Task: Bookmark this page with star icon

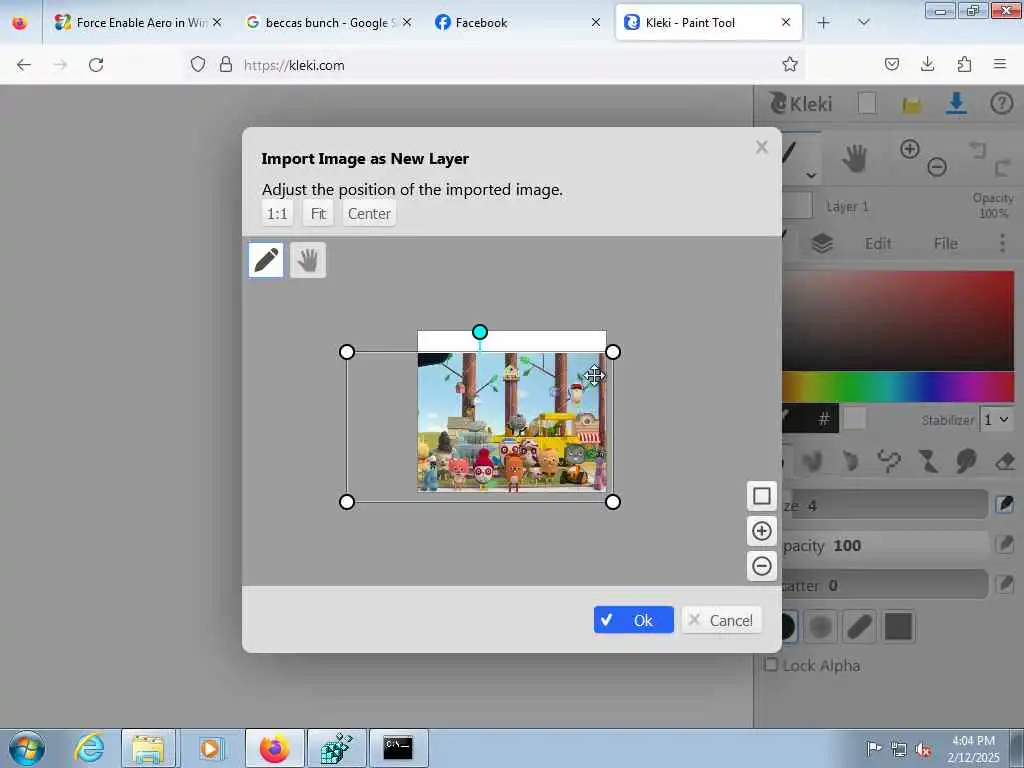Action: 790,65
